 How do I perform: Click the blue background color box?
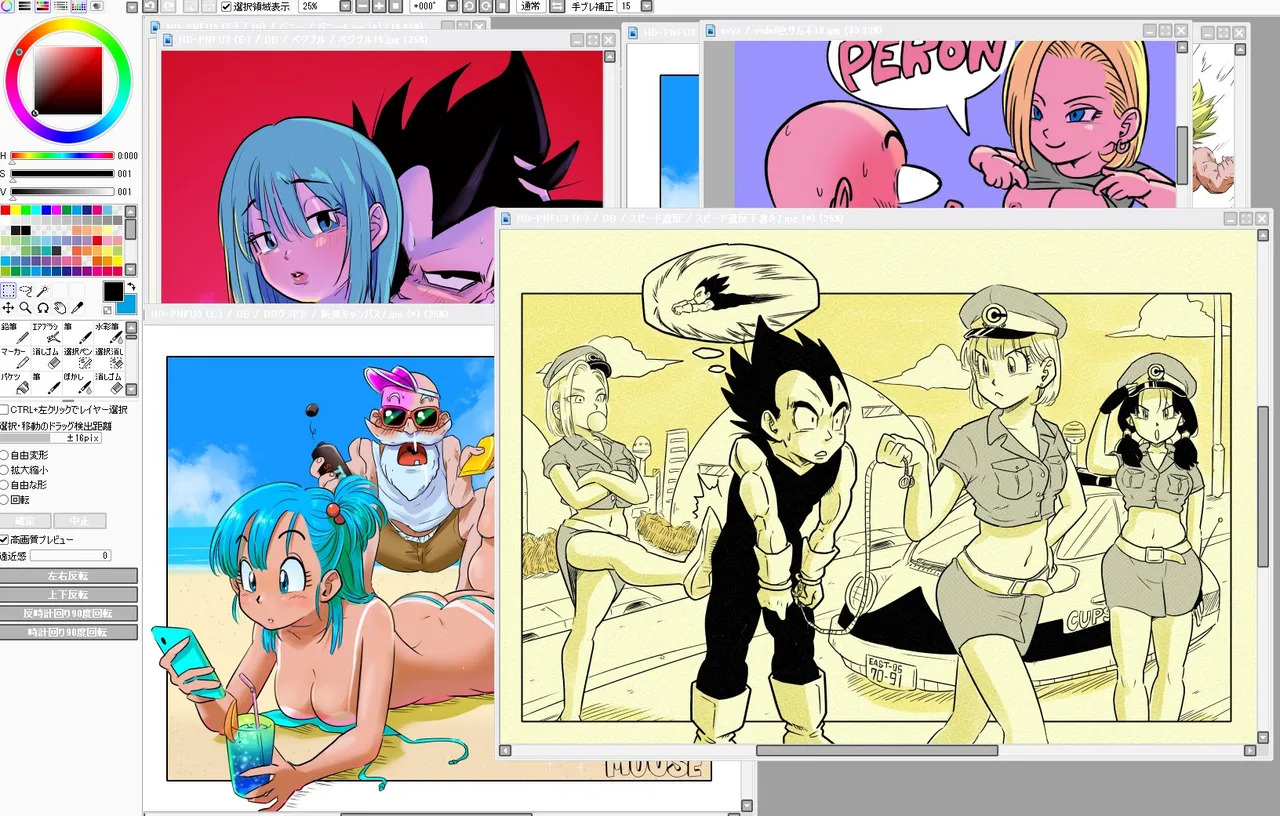(x=129, y=306)
